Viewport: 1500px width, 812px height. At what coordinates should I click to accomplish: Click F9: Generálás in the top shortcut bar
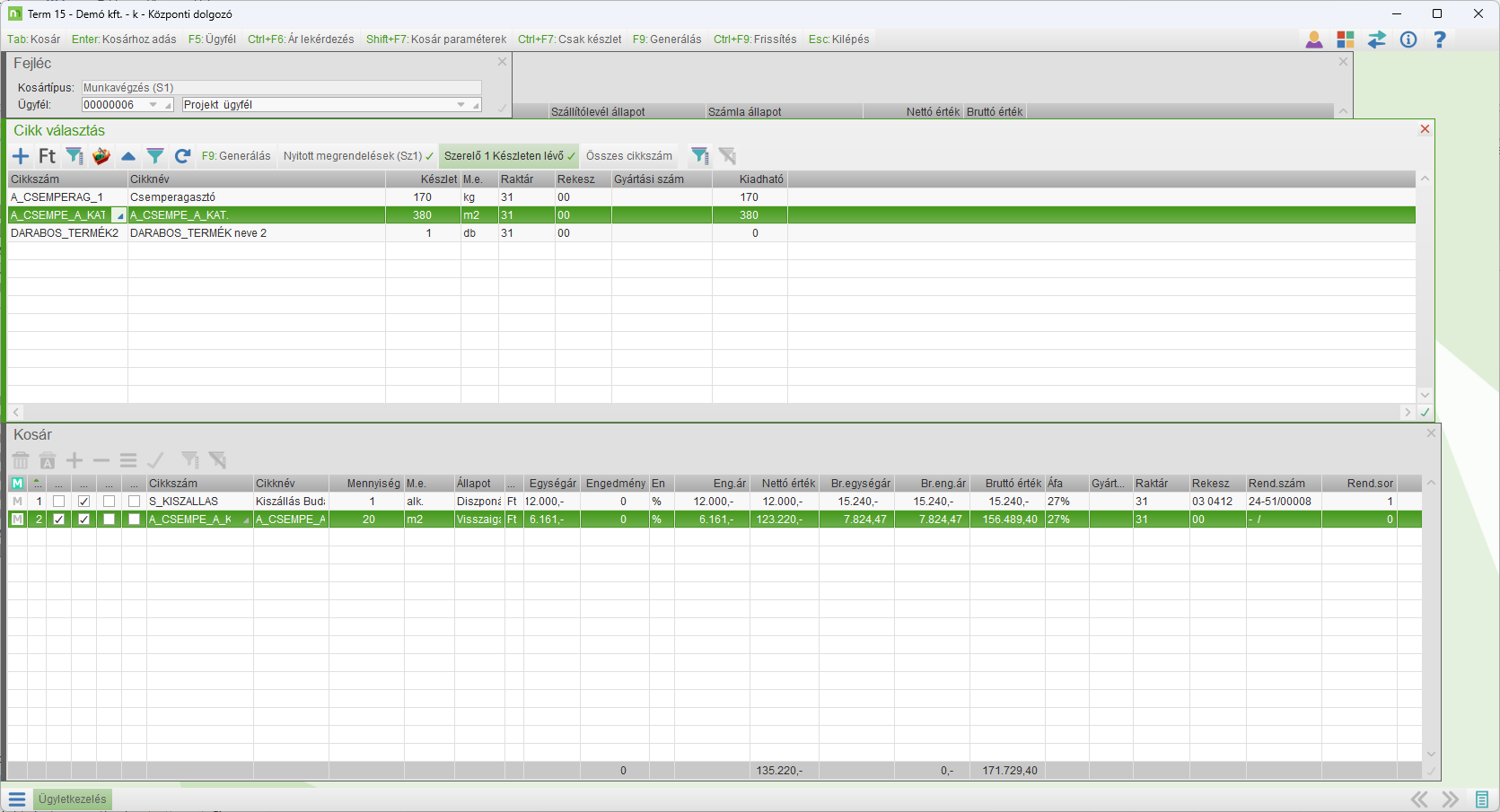667,39
